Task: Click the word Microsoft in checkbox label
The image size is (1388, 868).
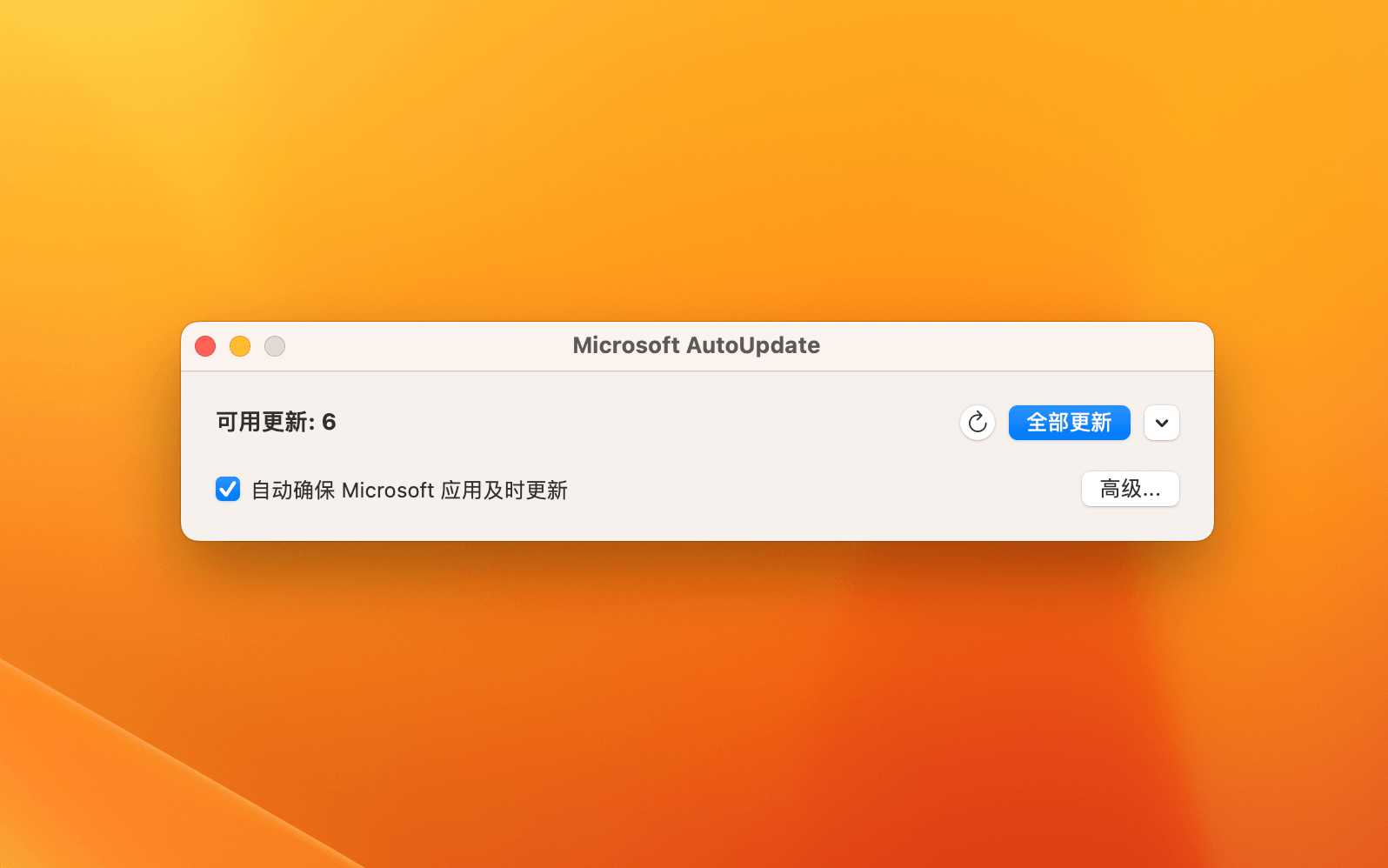Action: 388,491
